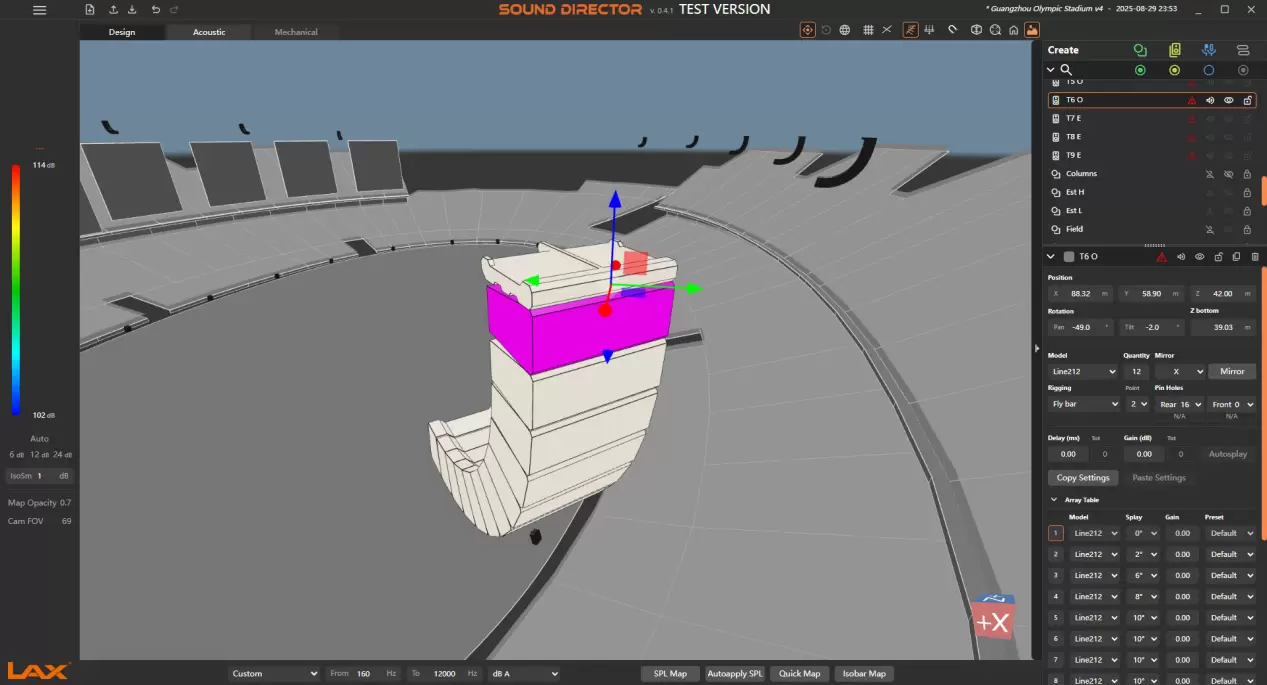Click the globe icon in toolbar
This screenshot has height=685, width=1267.
tap(845, 30)
